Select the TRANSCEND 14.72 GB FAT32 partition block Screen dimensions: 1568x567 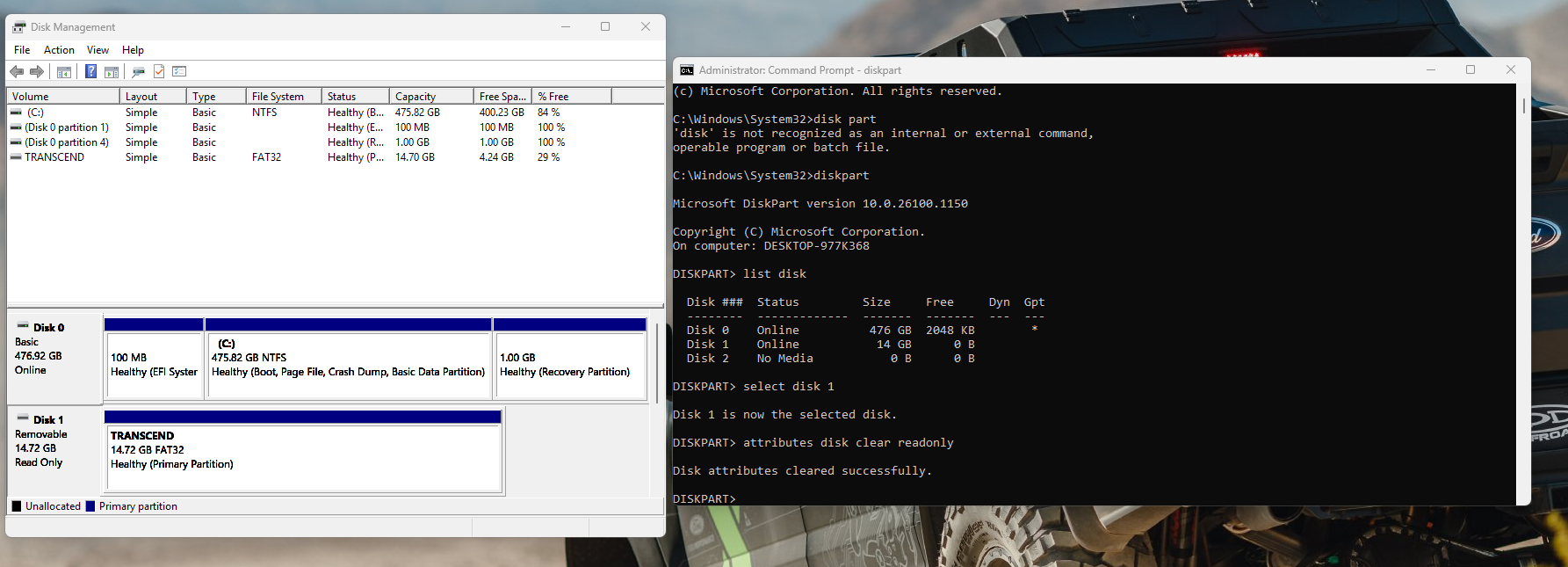click(303, 451)
